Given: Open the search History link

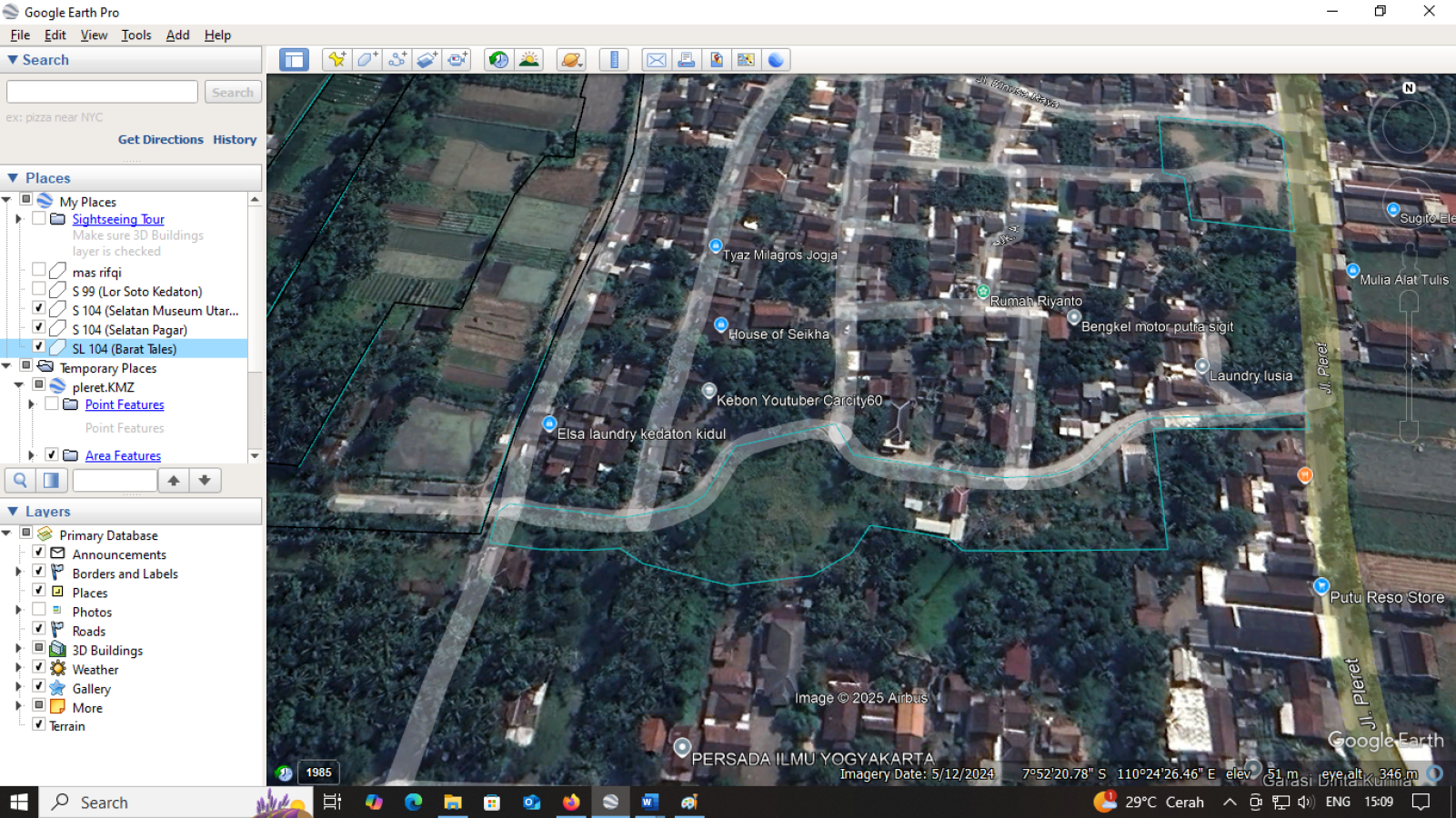Looking at the screenshot, I should (x=235, y=139).
